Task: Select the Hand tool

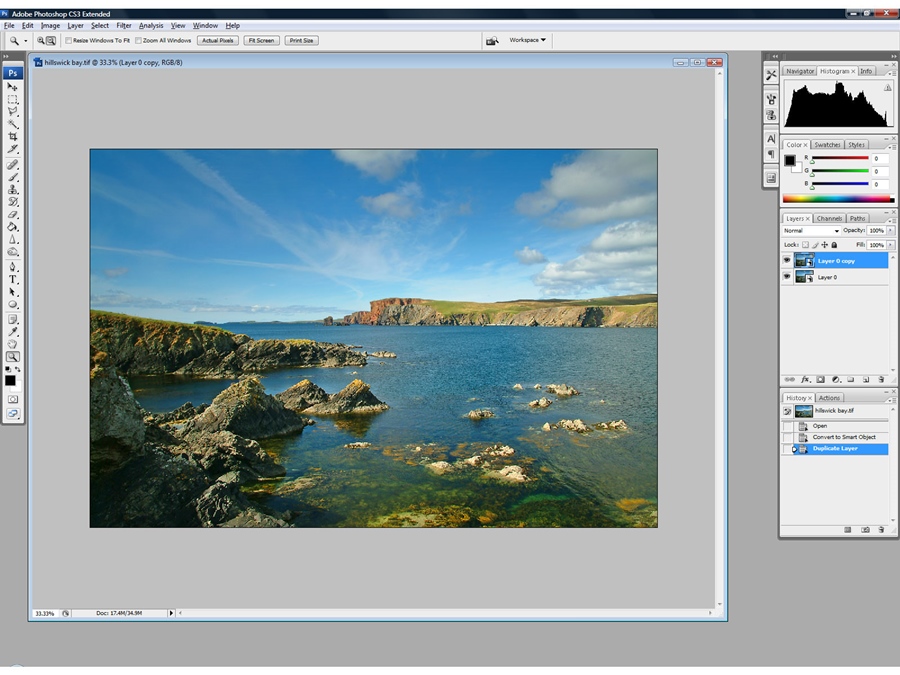Action: tap(13, 344)
